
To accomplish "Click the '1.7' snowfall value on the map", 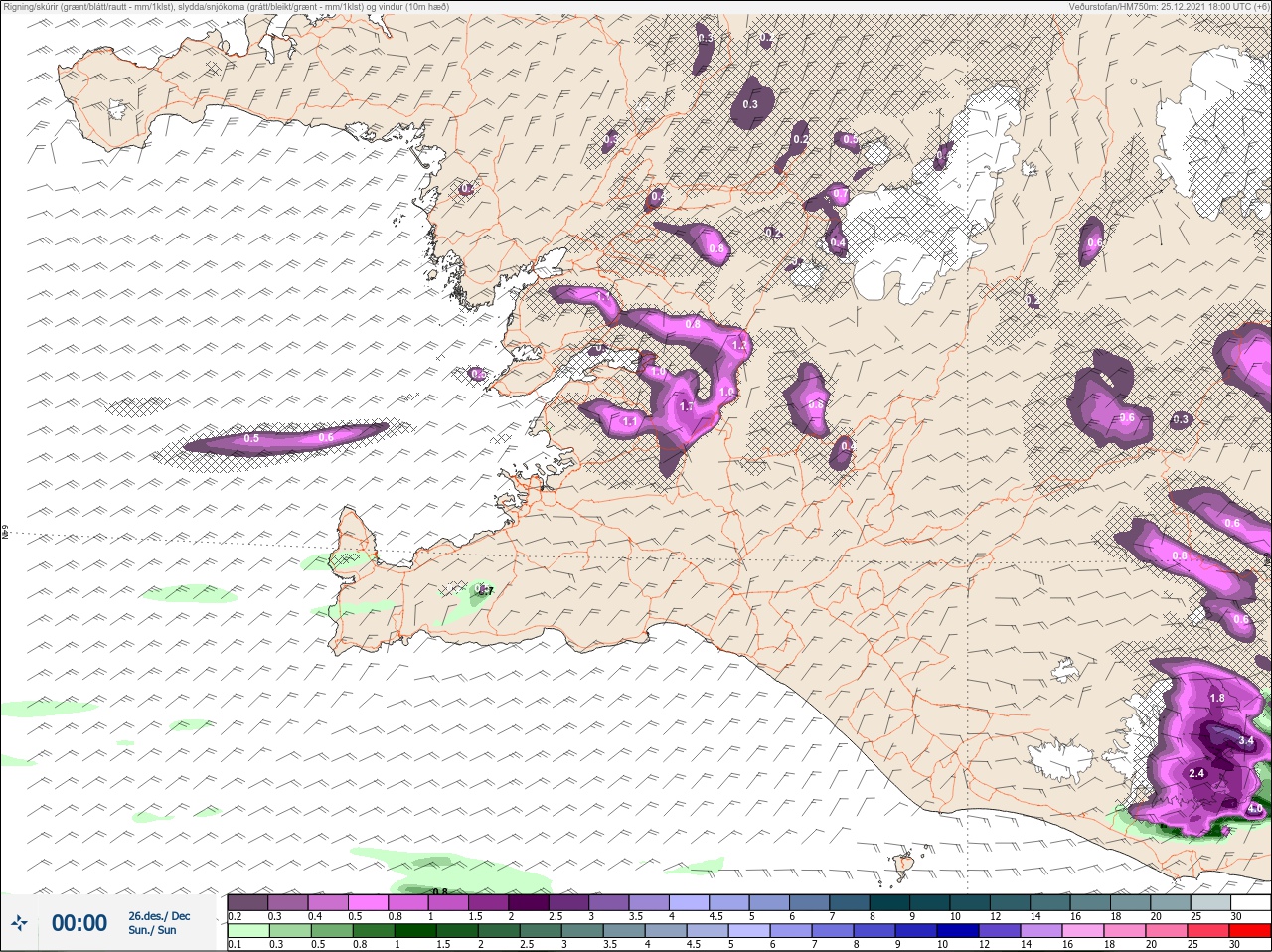I will [x=686, y=406].
